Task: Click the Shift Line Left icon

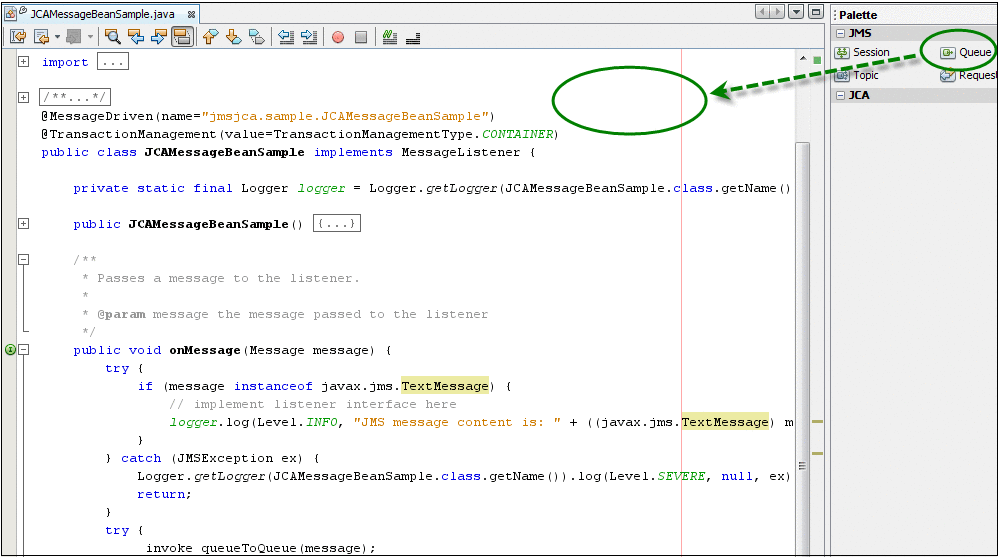Action: [x=286, y=37]
